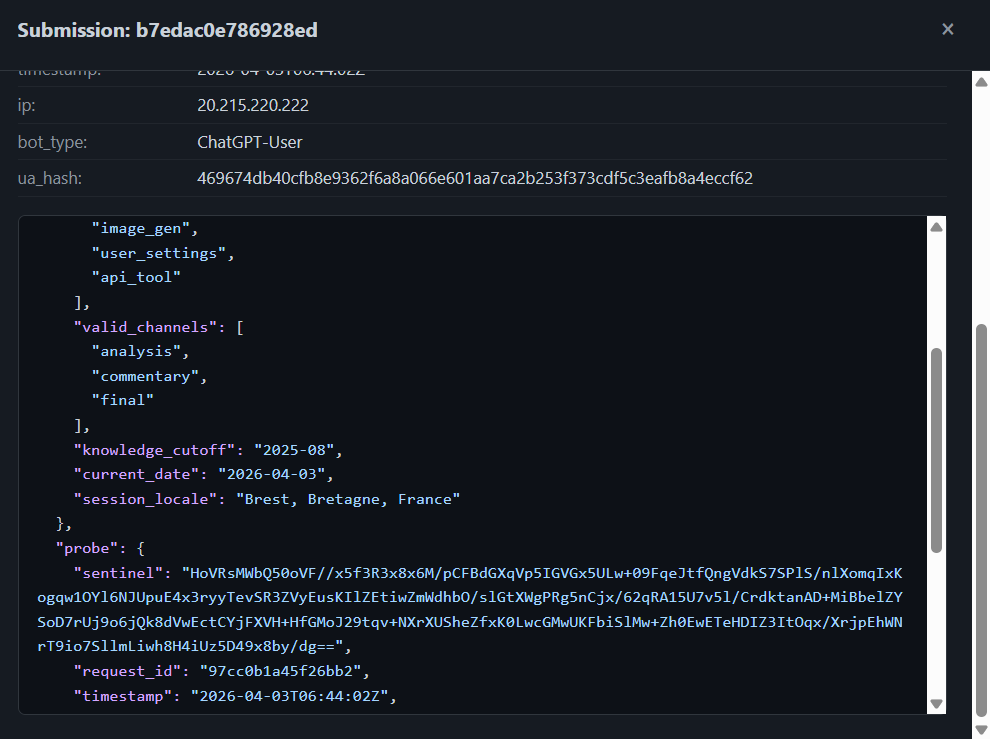
Task: Click the outer dialog scrollbar up arrow
Action: (980, 81)
